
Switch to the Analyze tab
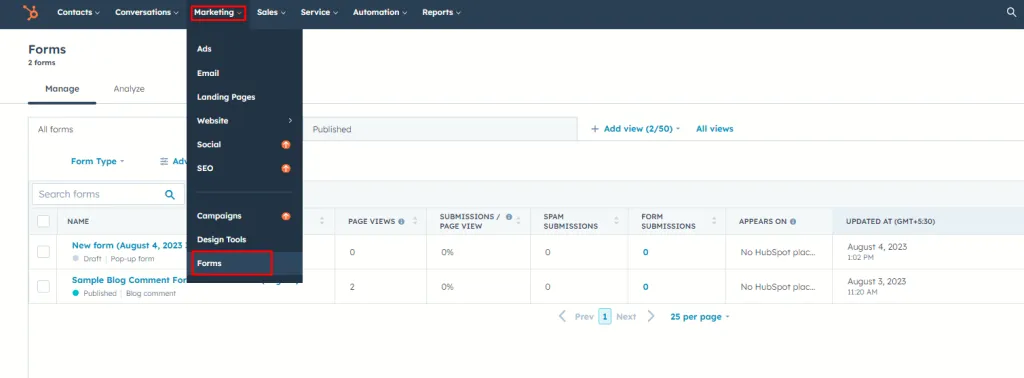[x=129, y=89]
